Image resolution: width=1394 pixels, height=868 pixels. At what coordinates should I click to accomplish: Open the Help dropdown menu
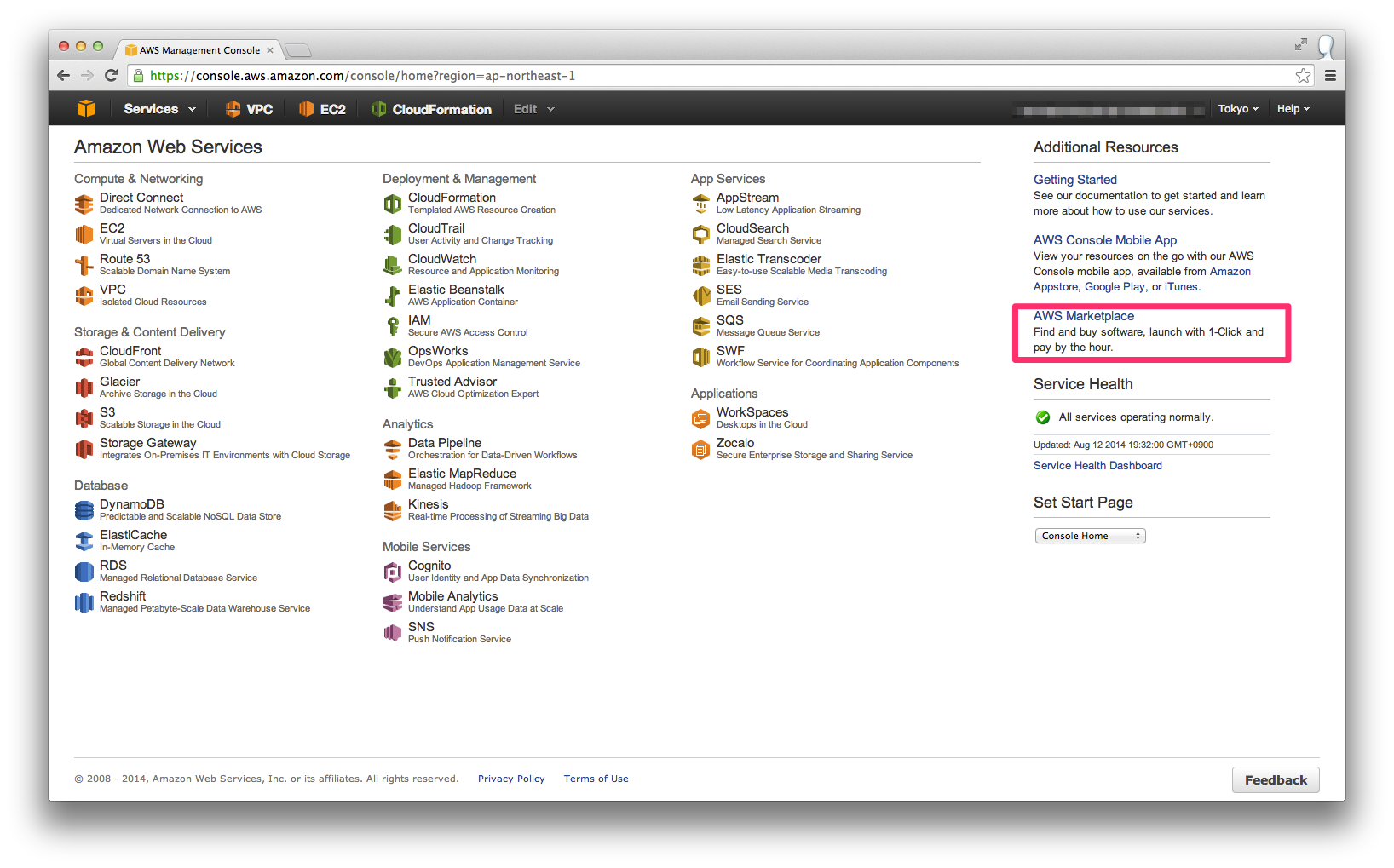click(x=1293, y=109)
